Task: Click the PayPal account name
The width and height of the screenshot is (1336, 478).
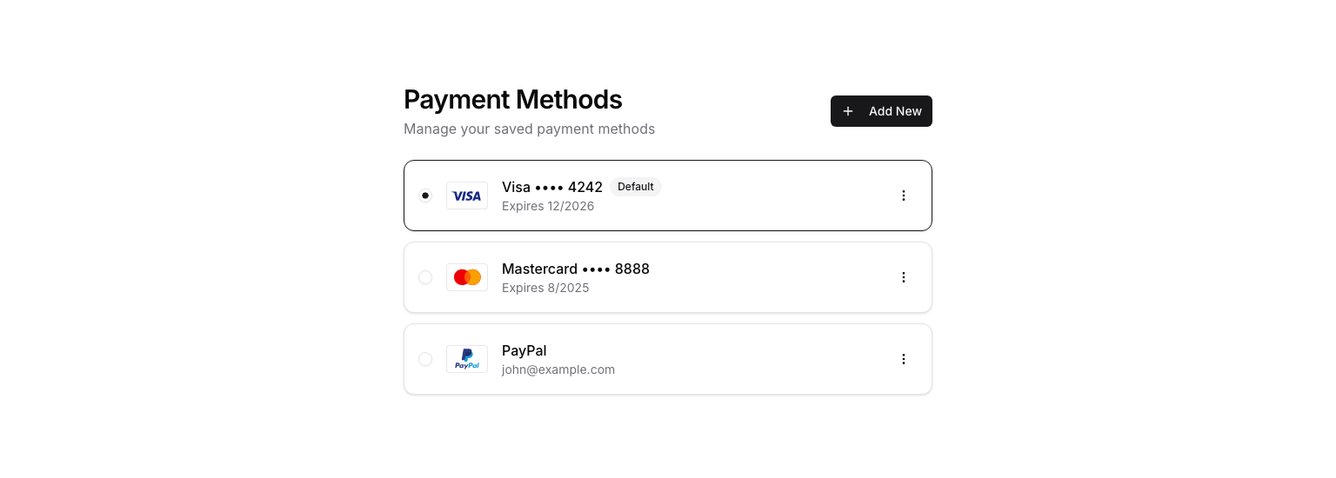Action: tap(524, 350)
